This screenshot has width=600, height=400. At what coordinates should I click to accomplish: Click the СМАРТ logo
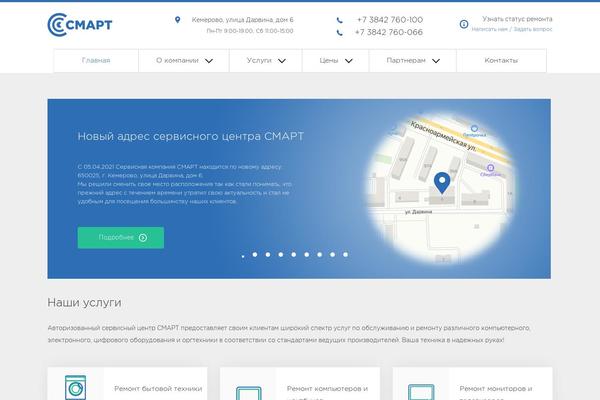(x=80, y=25)
